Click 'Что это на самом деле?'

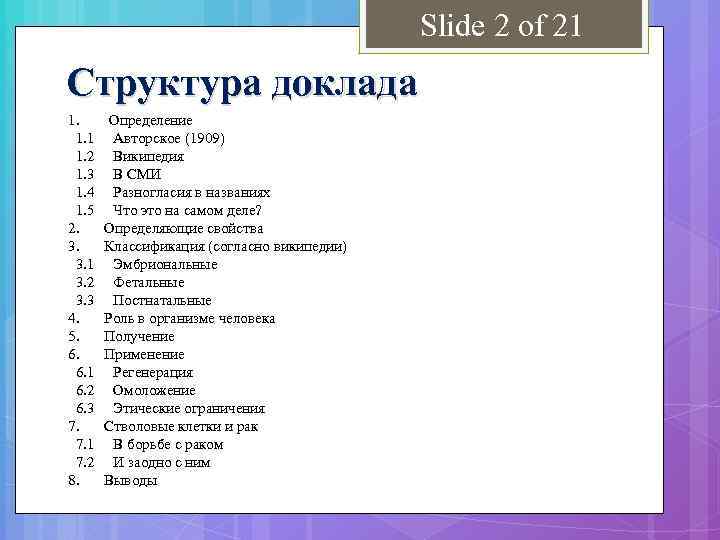point(187,211)
